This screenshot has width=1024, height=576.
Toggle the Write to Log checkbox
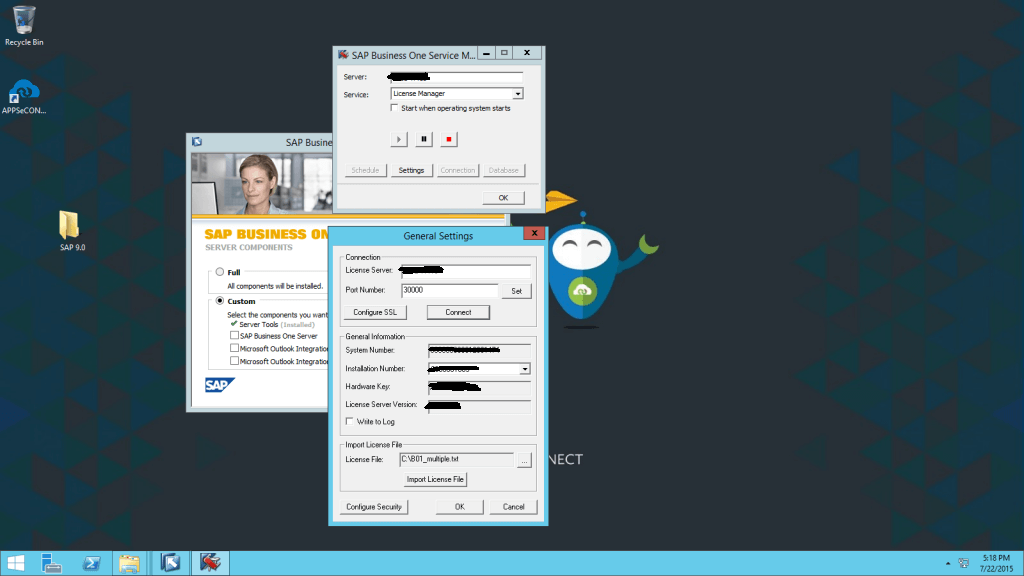[x=349, y=421]
